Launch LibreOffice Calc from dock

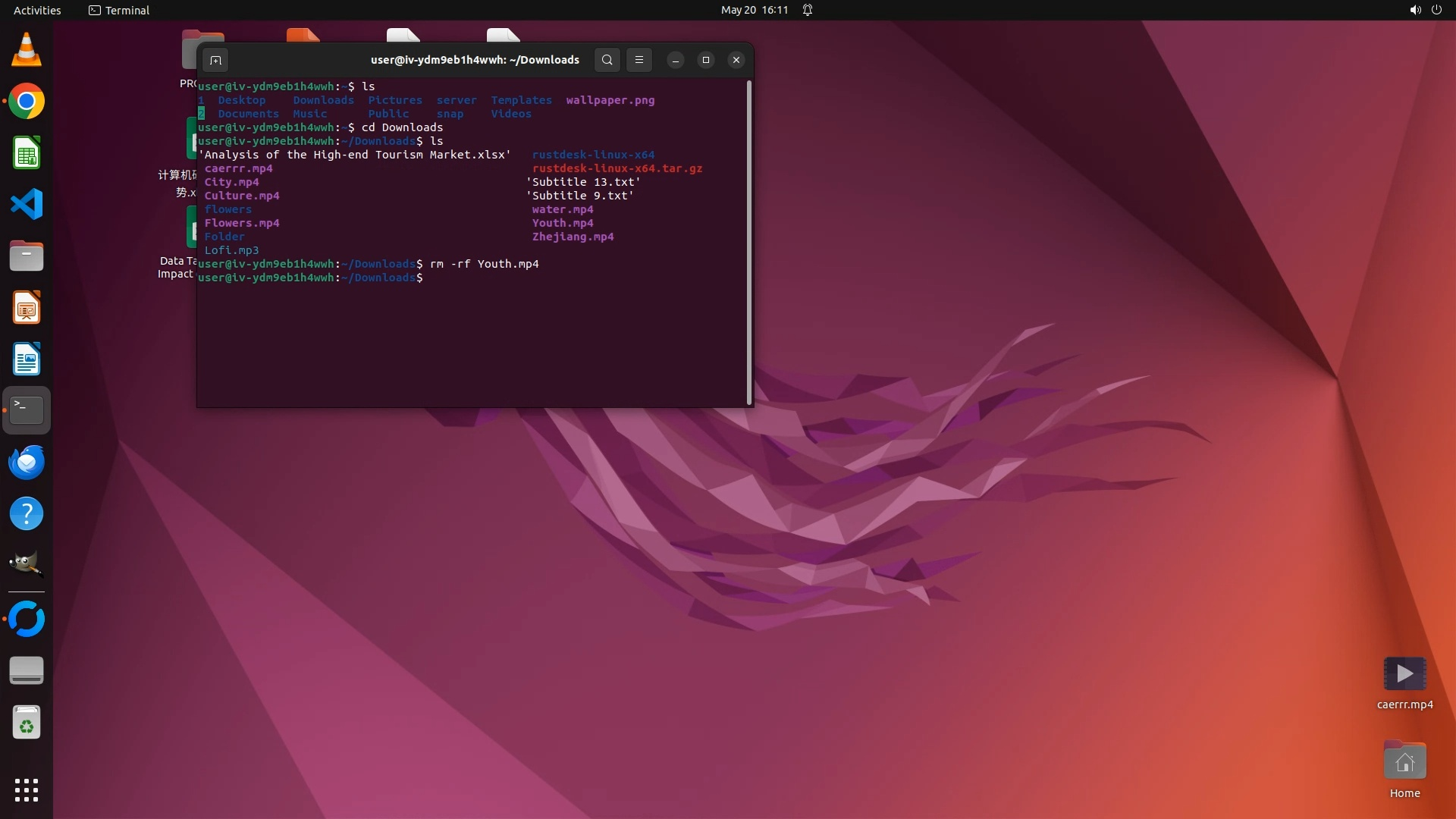click(x=27, y=153)
